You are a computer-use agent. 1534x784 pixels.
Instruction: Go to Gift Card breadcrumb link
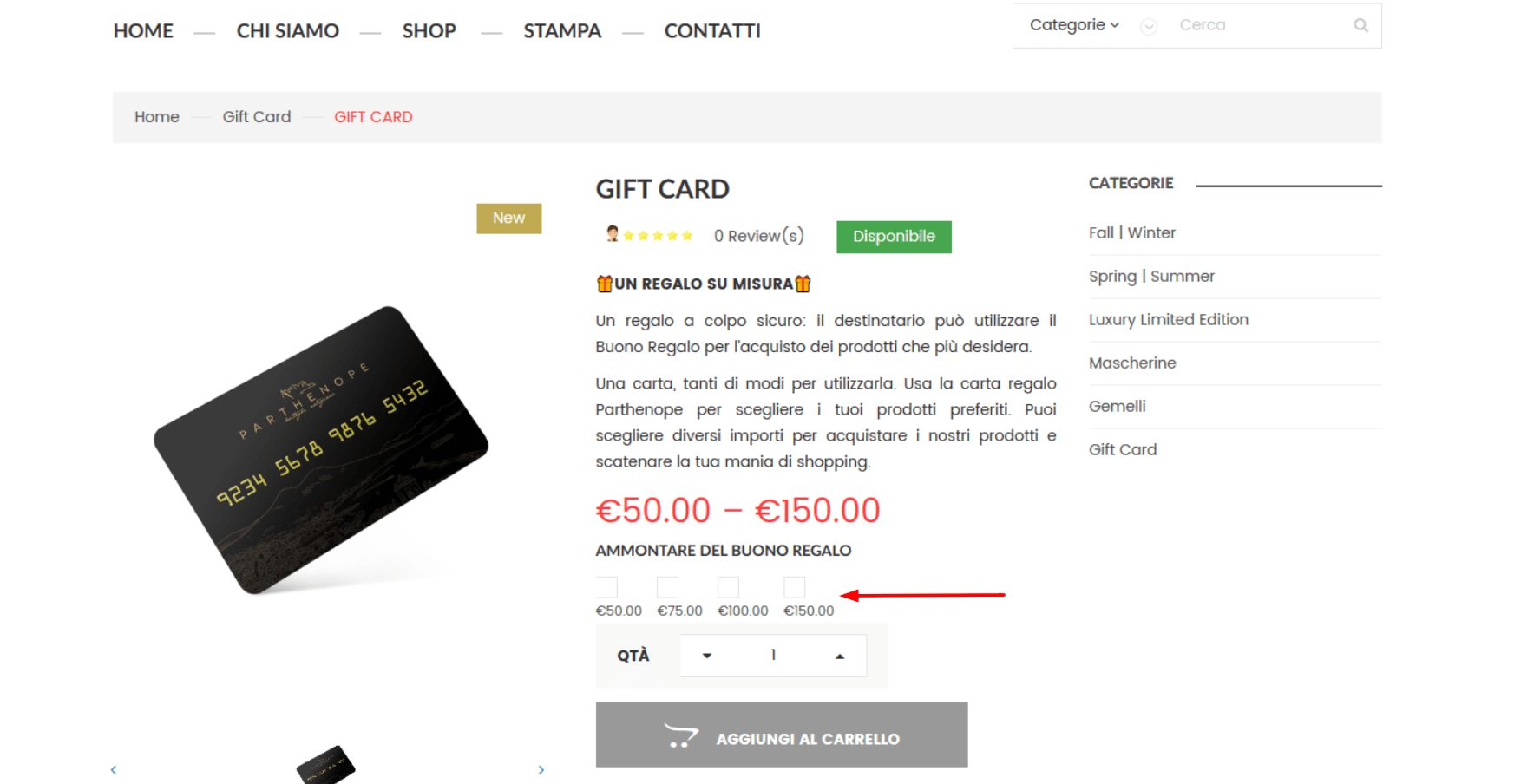257,117
